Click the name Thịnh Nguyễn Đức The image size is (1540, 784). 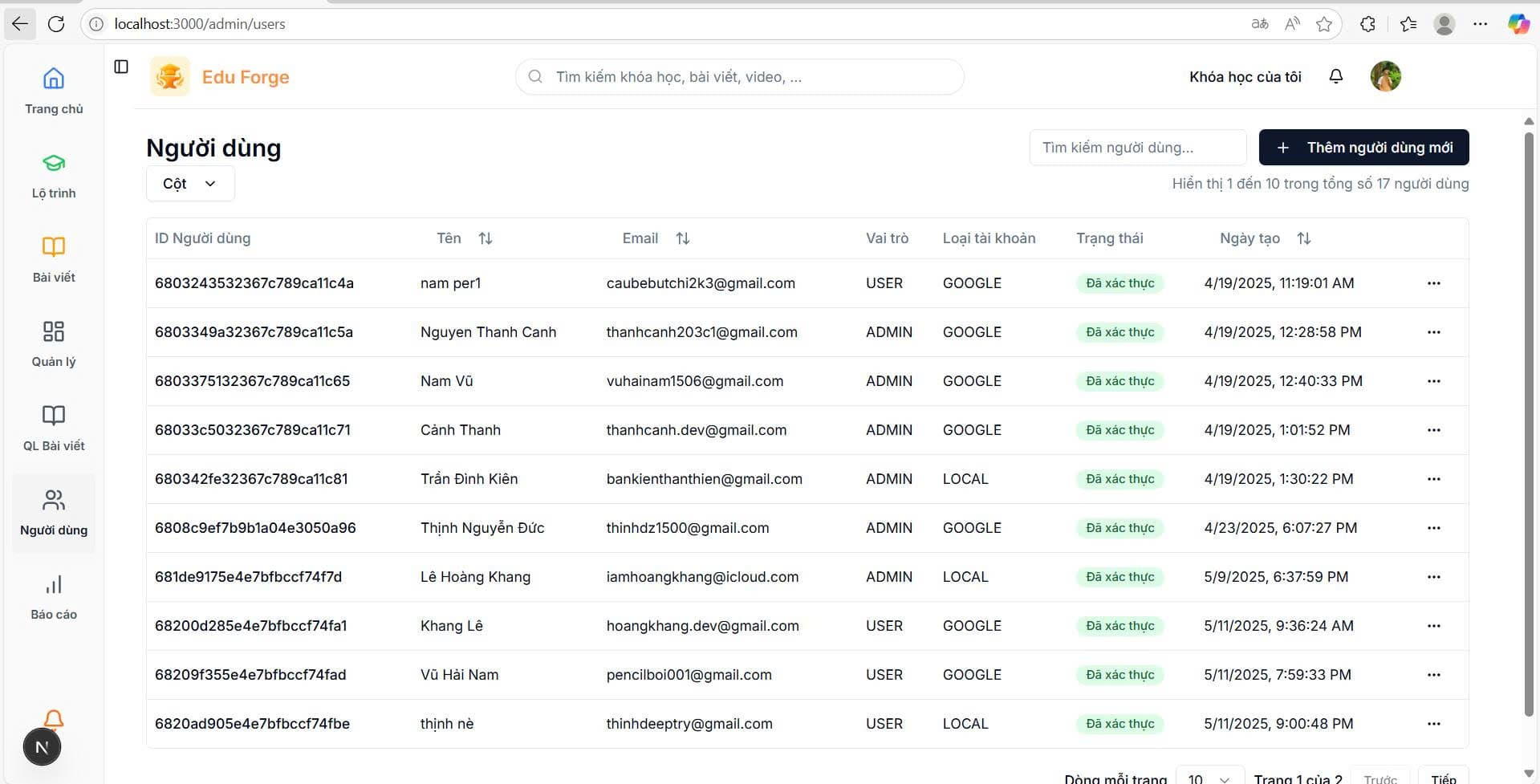click(482, 528)
